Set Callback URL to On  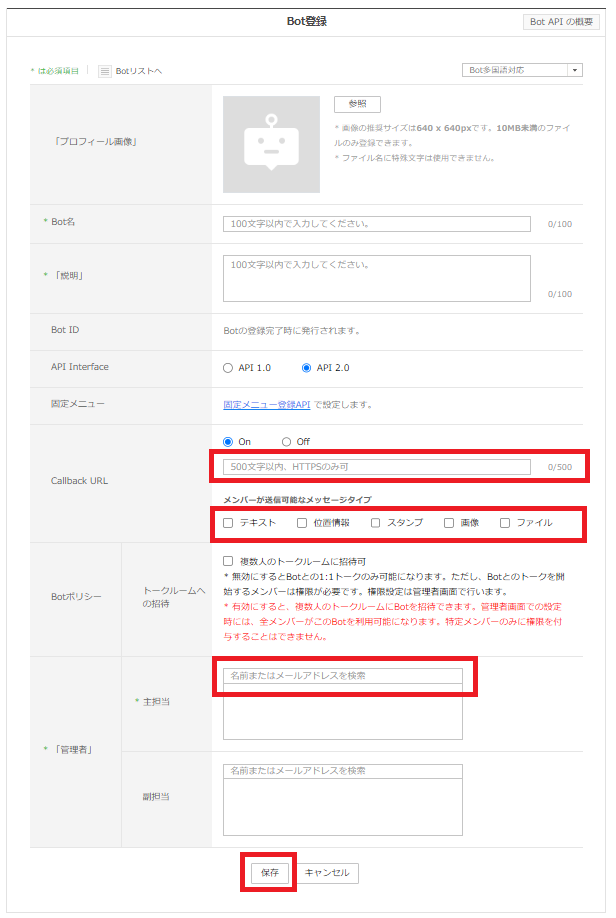pyautogui.click(x=229, y=442)
